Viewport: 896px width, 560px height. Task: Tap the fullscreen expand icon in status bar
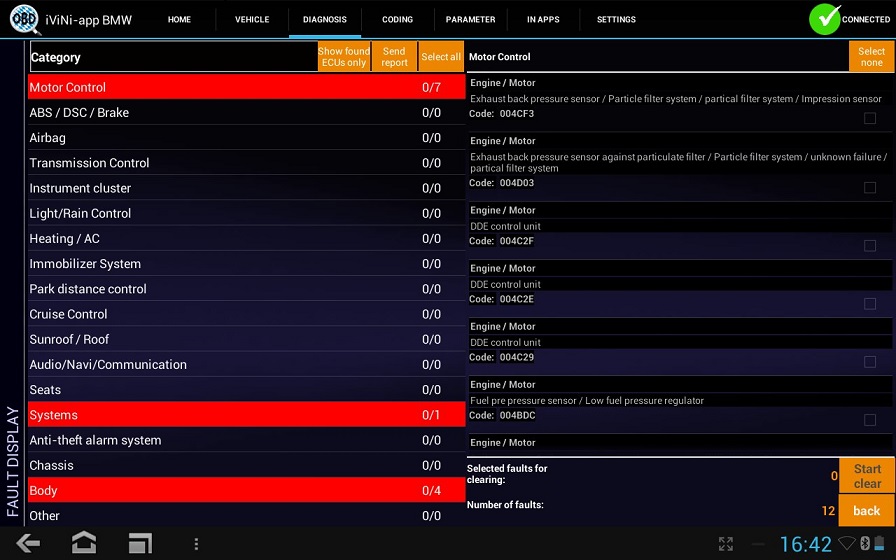point(727,544)
